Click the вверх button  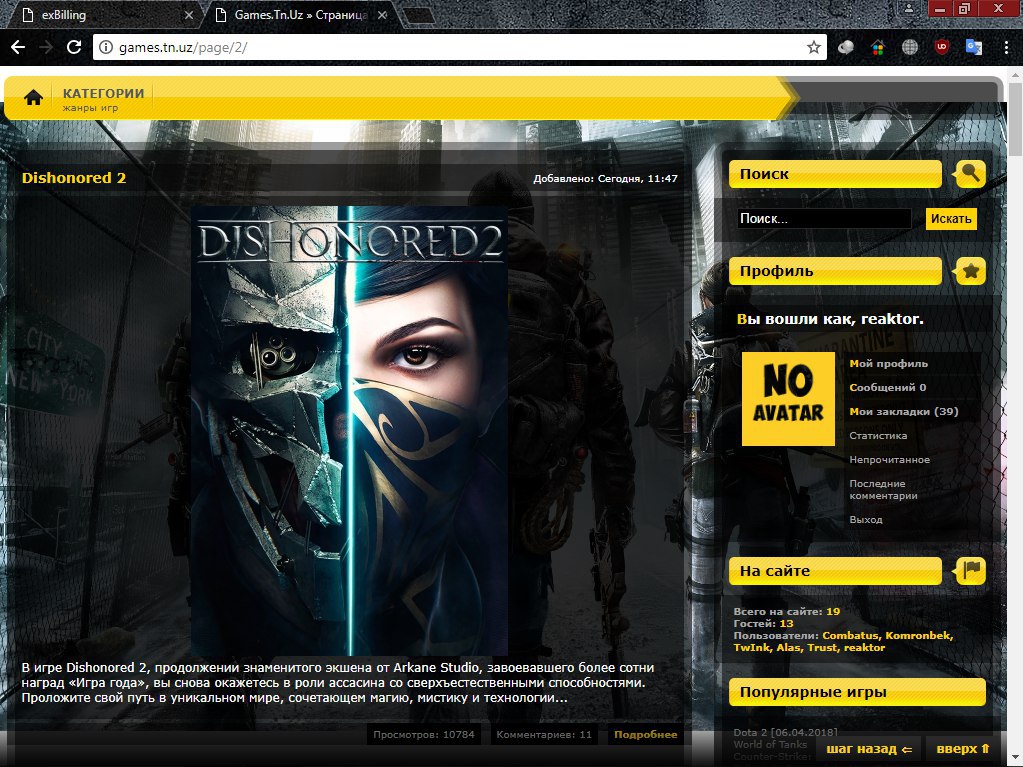[963, 749]
